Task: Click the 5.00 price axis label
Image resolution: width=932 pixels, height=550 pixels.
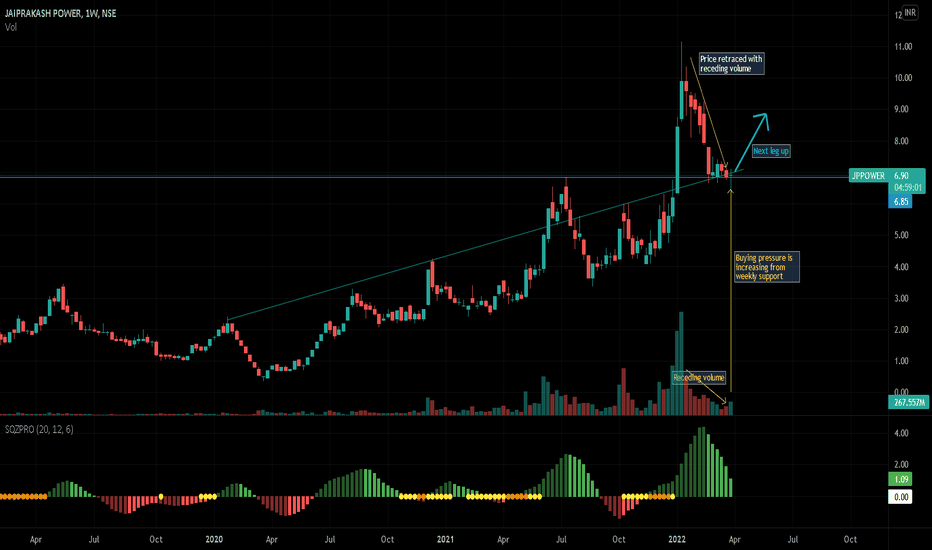Action: 901,235
